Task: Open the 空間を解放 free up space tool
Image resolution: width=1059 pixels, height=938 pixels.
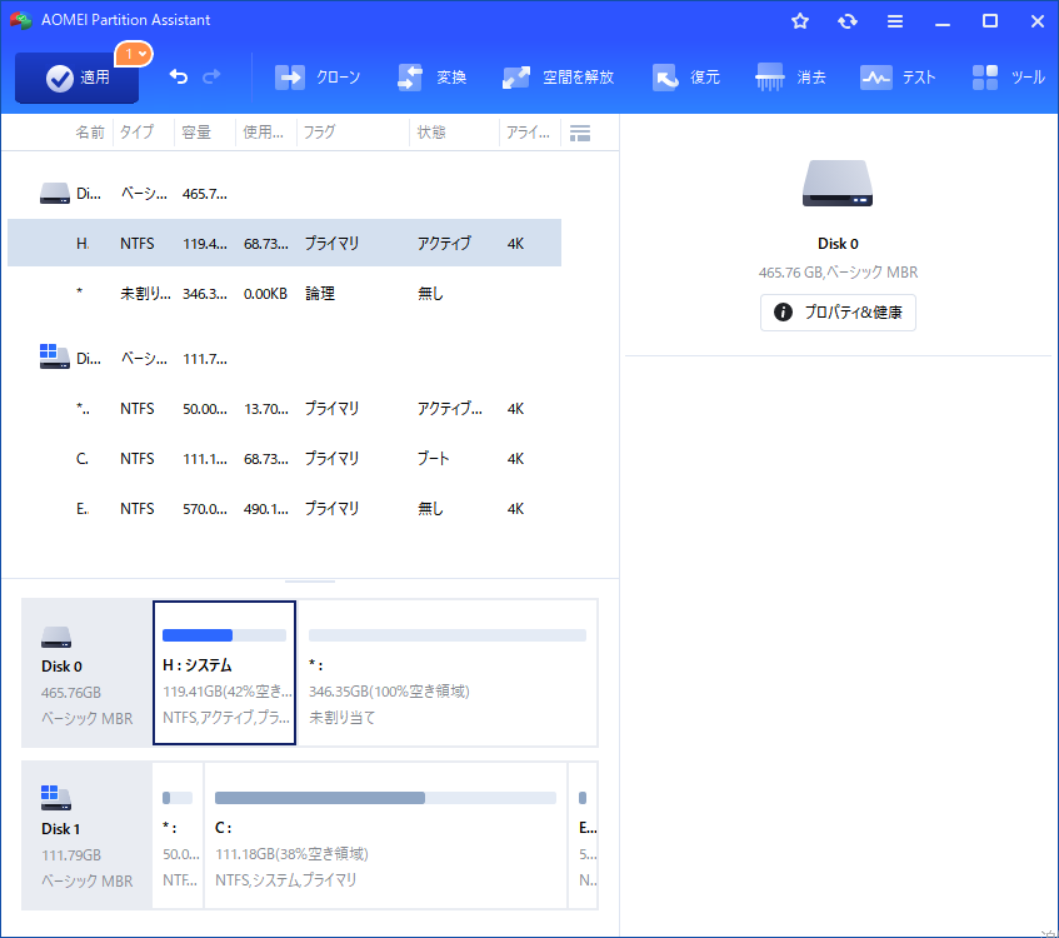Action: [558, 78]
